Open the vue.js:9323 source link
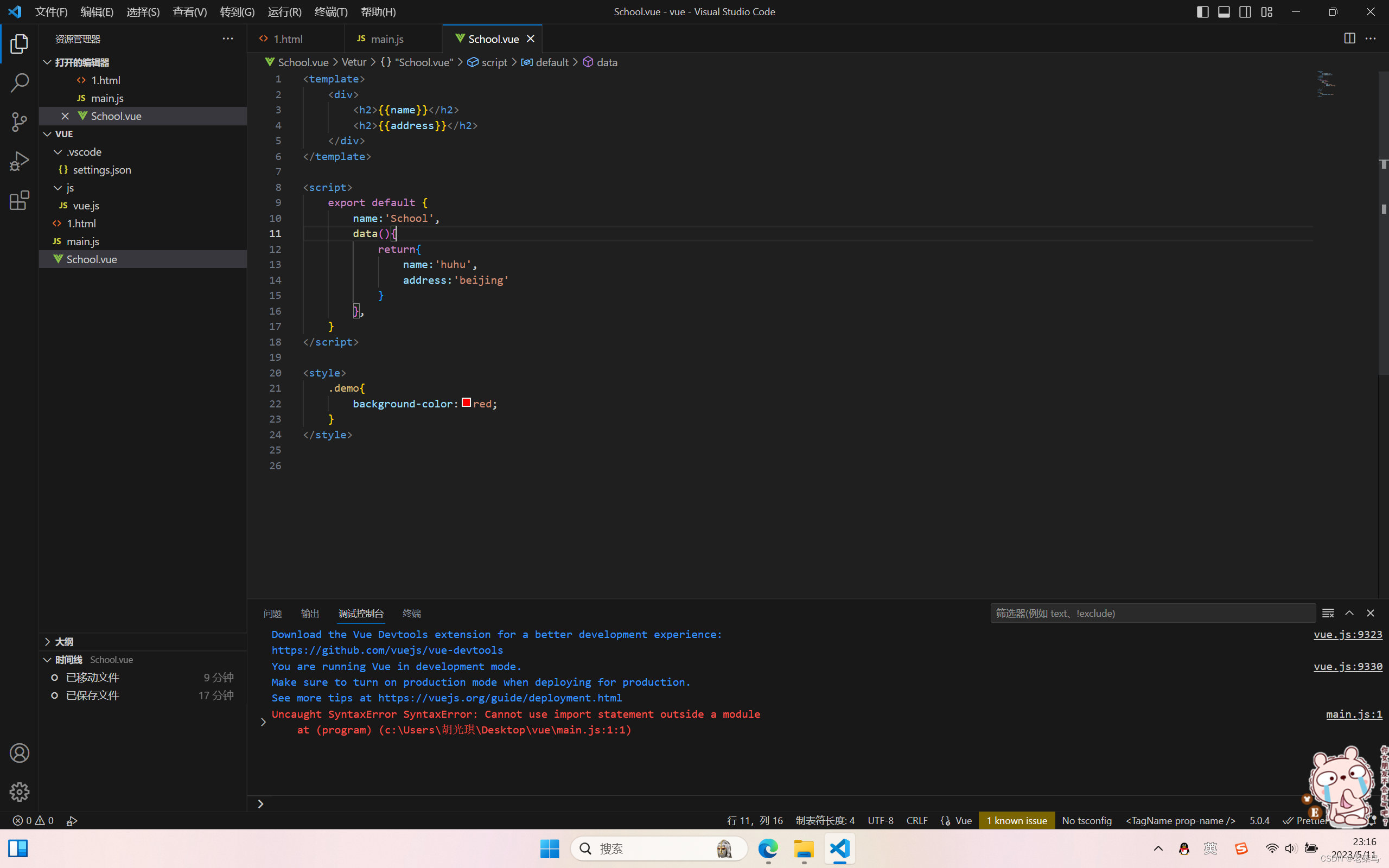1389x868 pixels. click(1347, 634)
